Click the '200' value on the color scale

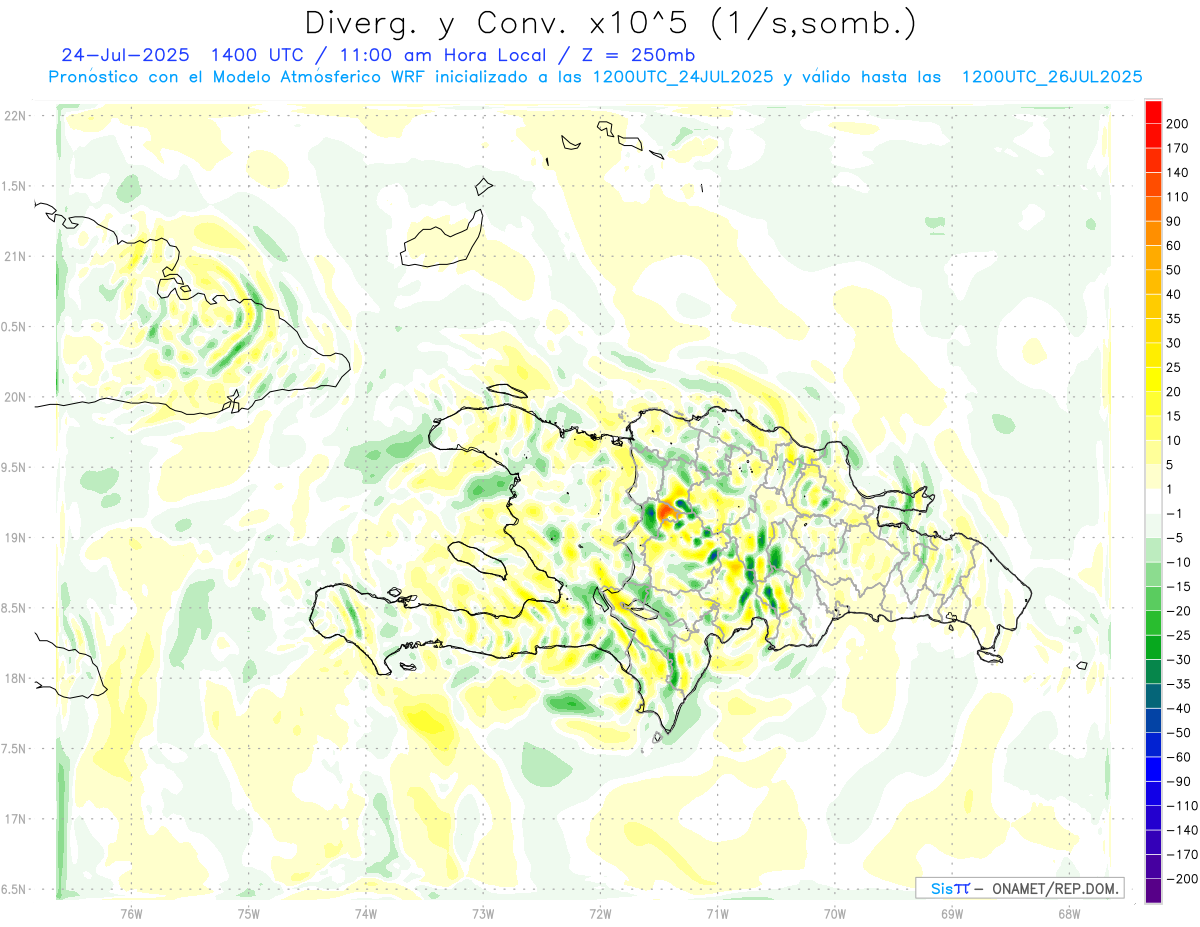click(1177, 124)
